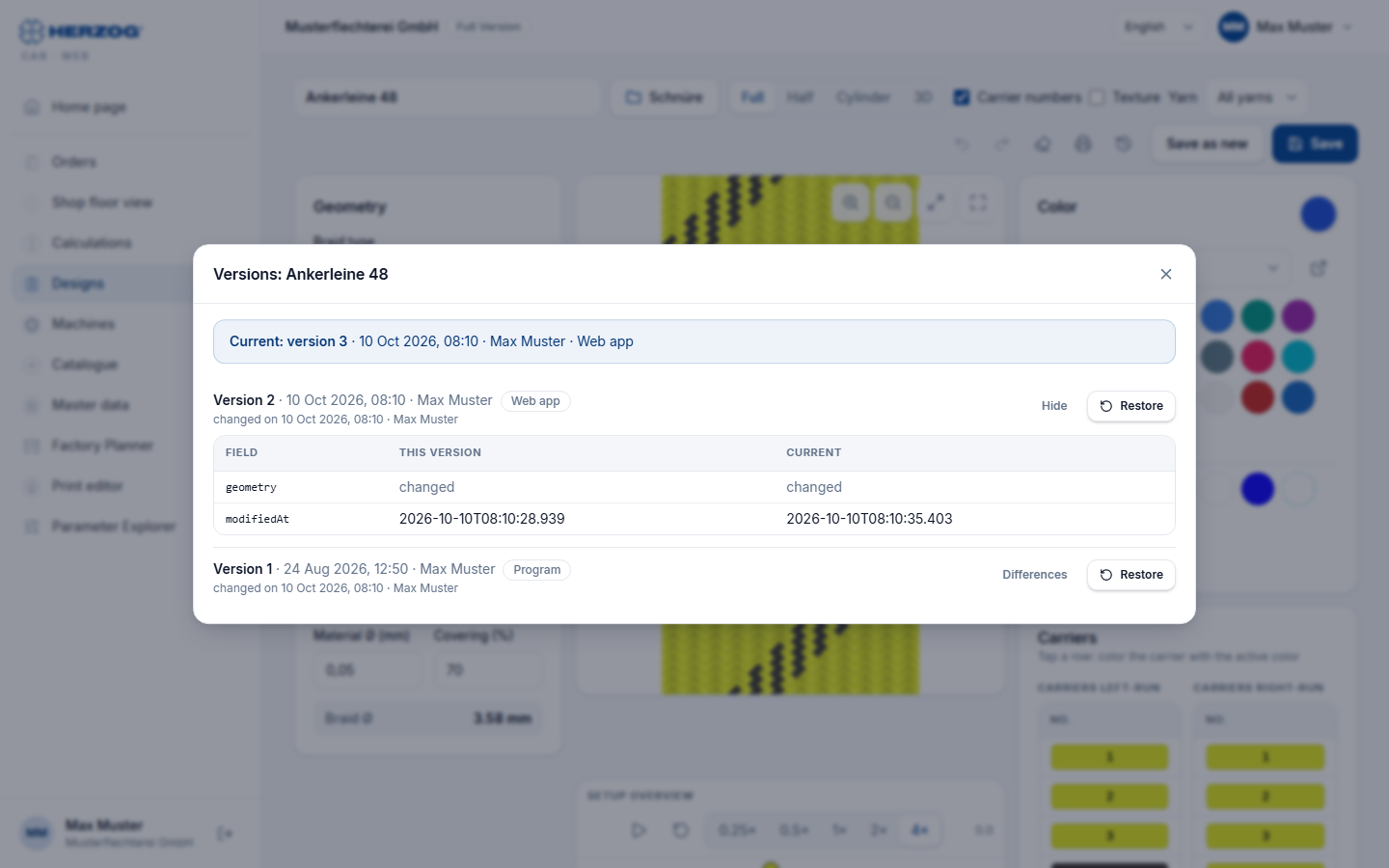Click the 2026-10-10T08:10:28.939 timestamp value
Image resolution: width=1389 pixels, height=868 pixels.
482,519
